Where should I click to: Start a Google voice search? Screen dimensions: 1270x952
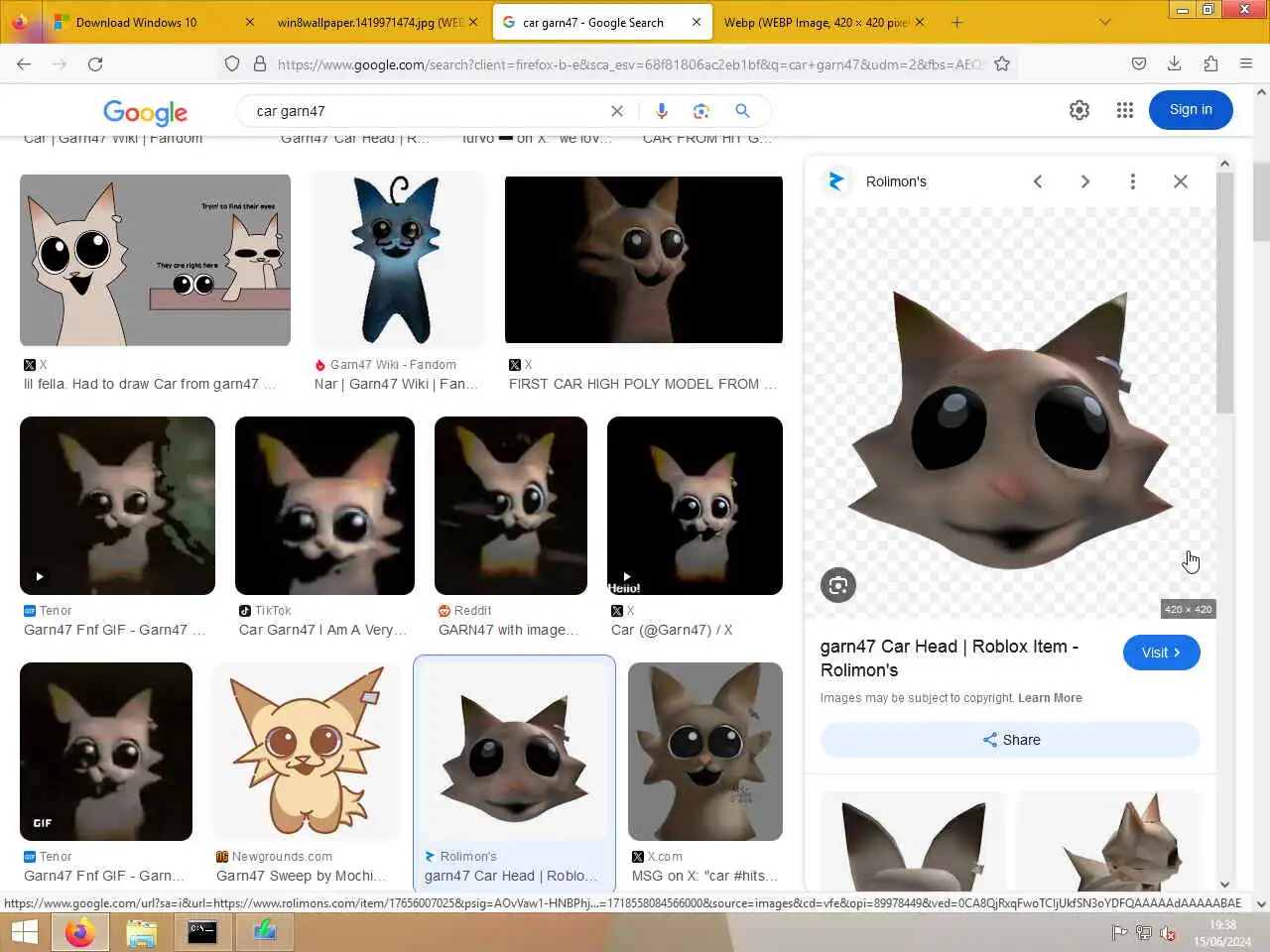(x=662, y=111)
